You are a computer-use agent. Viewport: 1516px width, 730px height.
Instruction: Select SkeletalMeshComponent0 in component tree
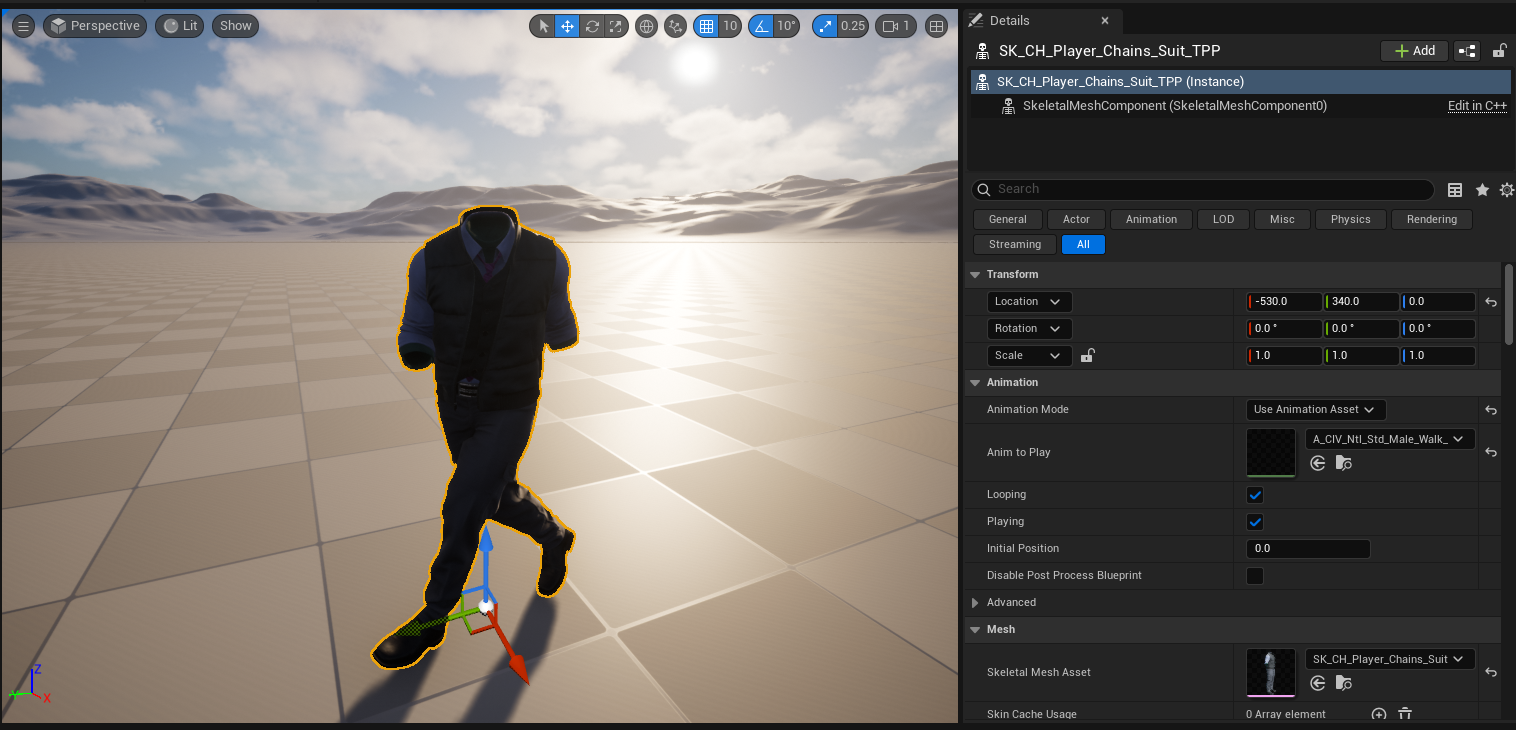point(1175,106)
